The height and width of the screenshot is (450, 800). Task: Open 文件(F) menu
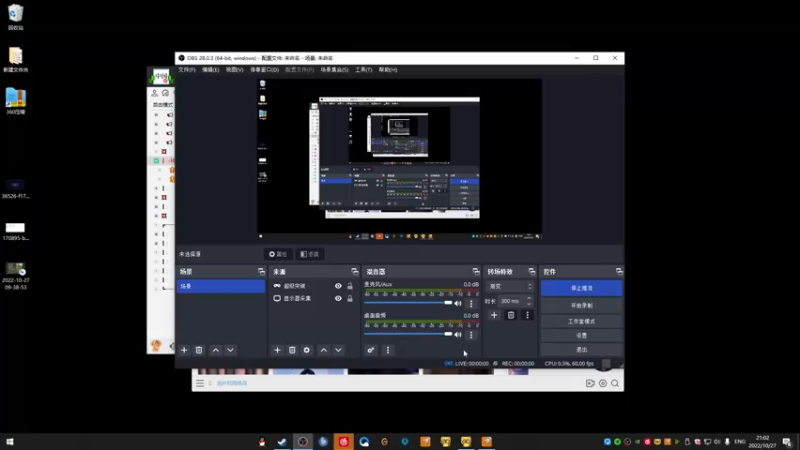[x=187, y=70]
